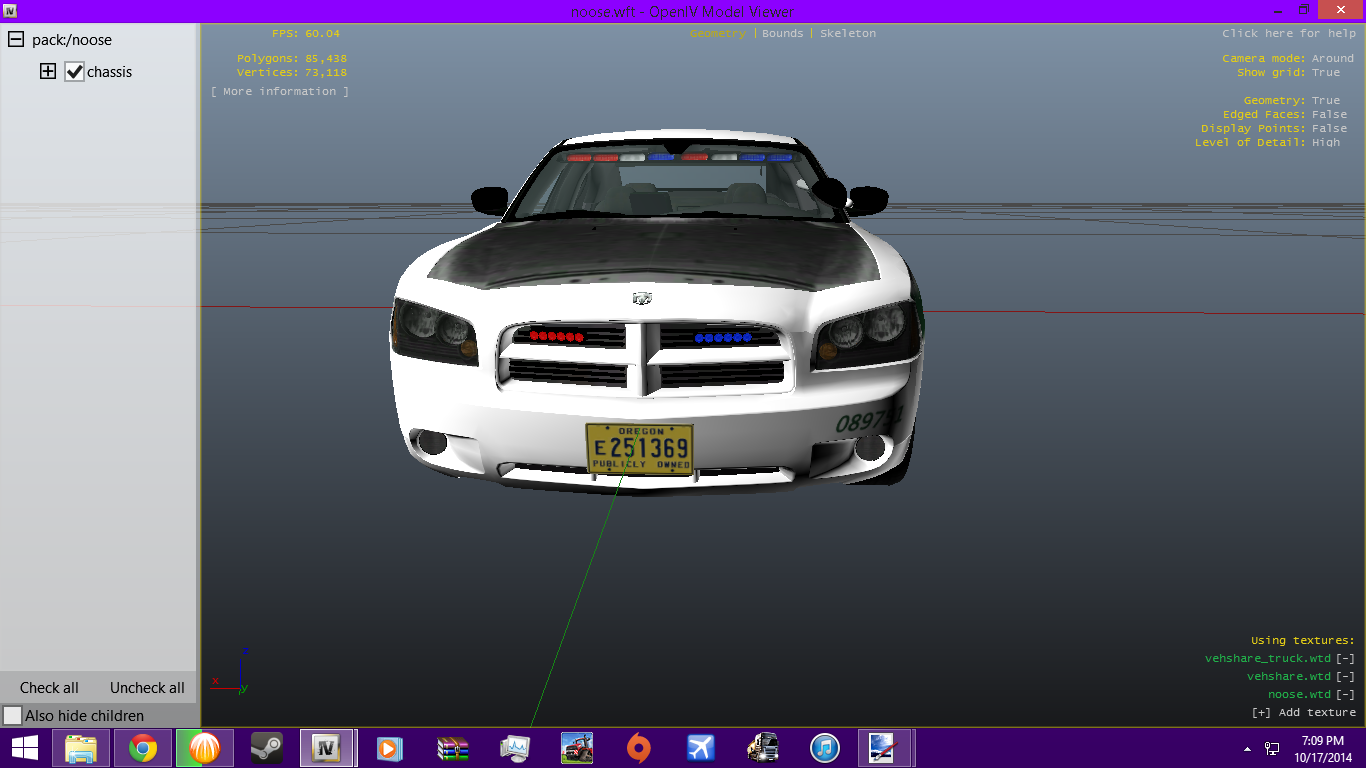Collapse the pack:/noose tree node
The image size is (1366, 768).
[x=16, y=40]
